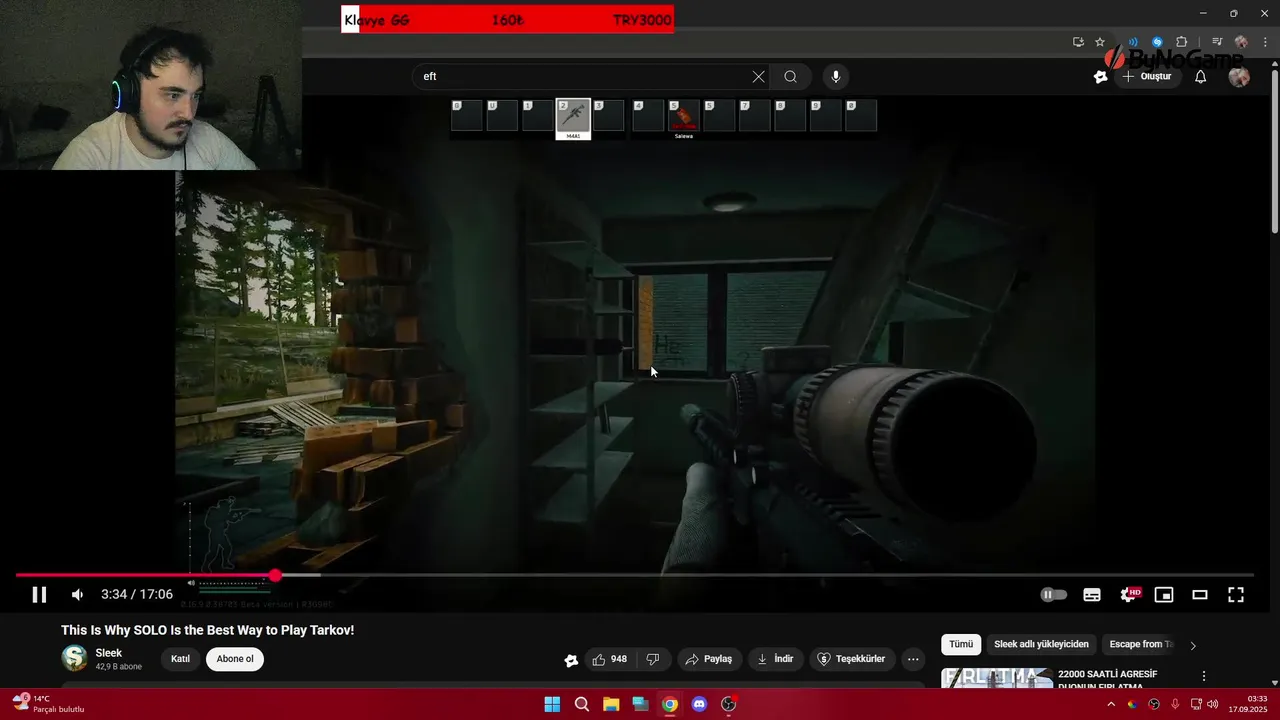This screenshot has width=1280, height=720.
Task: Click the Katıl join button
Action: click(180, 659)
